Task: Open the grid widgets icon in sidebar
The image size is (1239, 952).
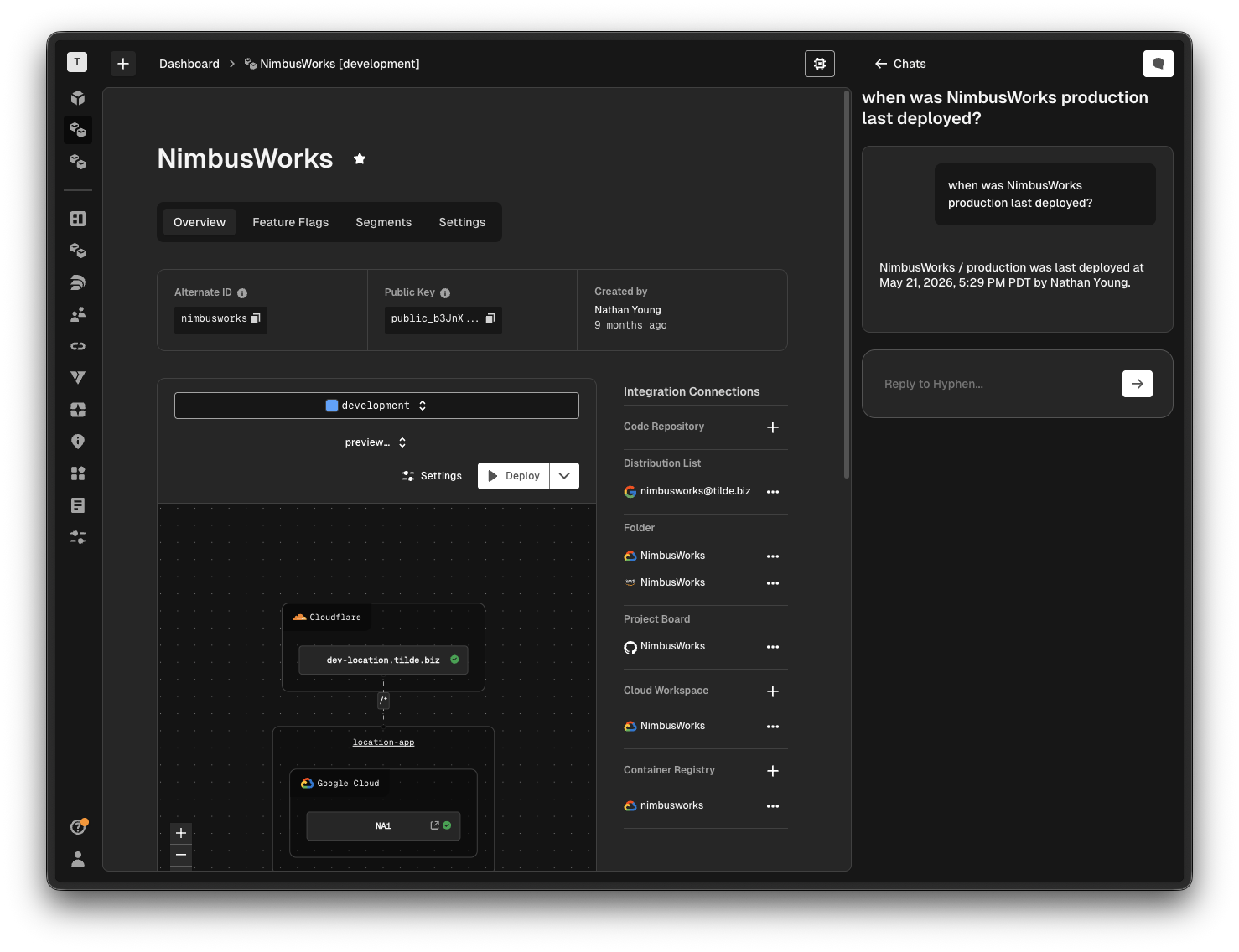Action: (x=78, y=473)
